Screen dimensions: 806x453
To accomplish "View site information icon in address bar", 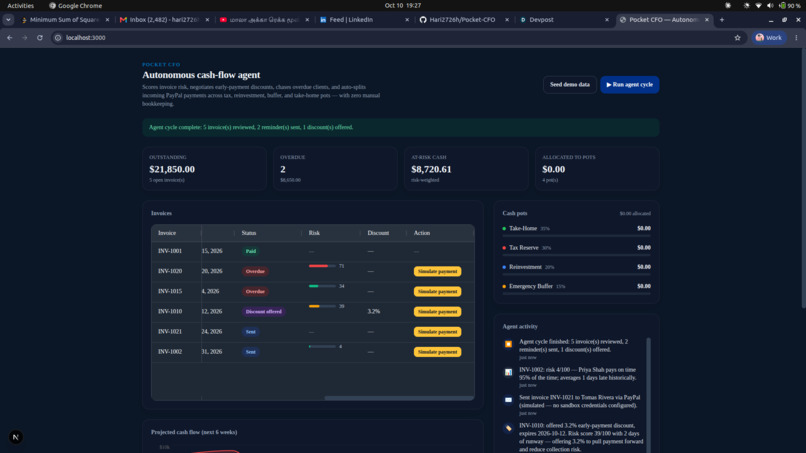I will [x=58, y=38].
